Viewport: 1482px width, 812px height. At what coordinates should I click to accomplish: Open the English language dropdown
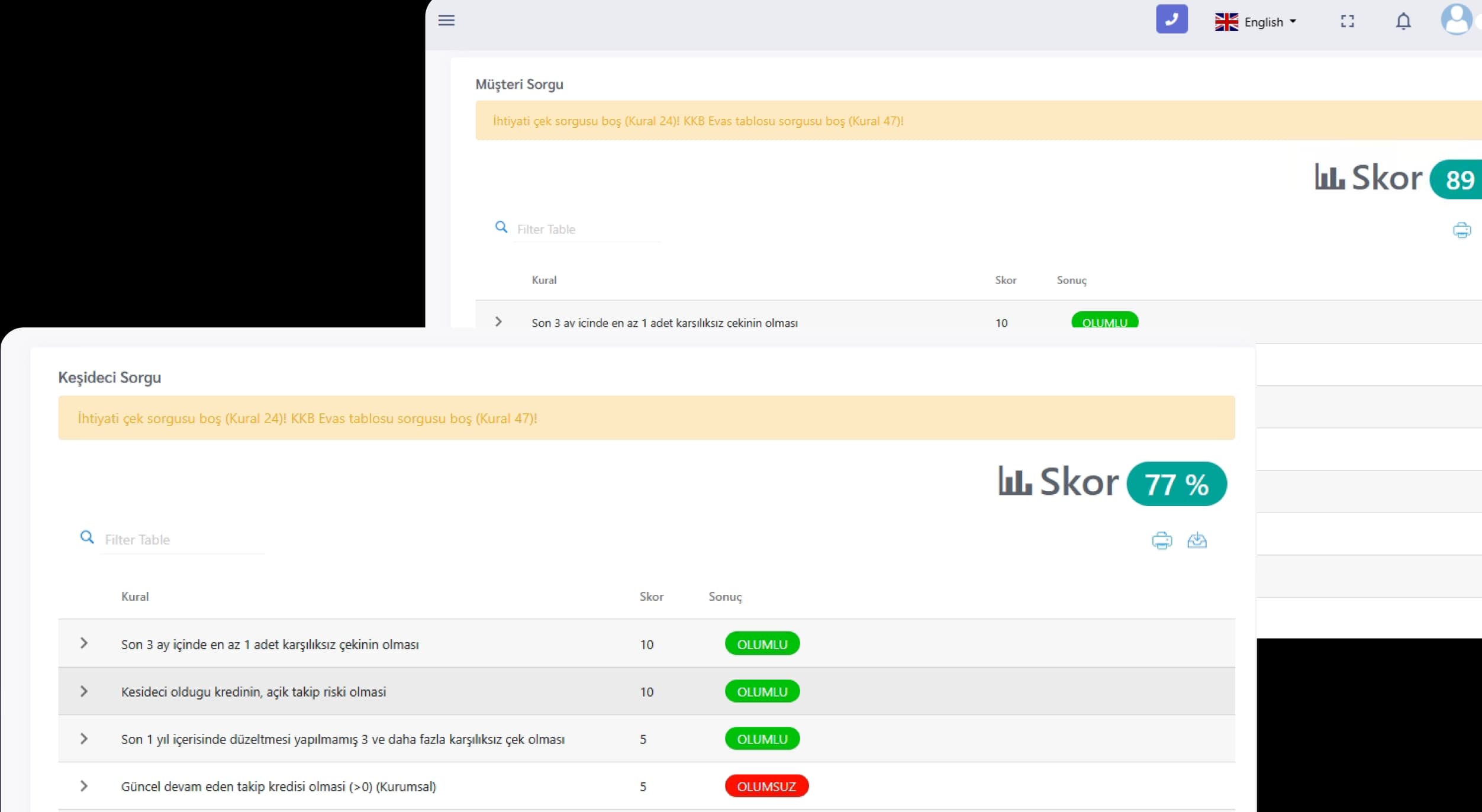1256,22
